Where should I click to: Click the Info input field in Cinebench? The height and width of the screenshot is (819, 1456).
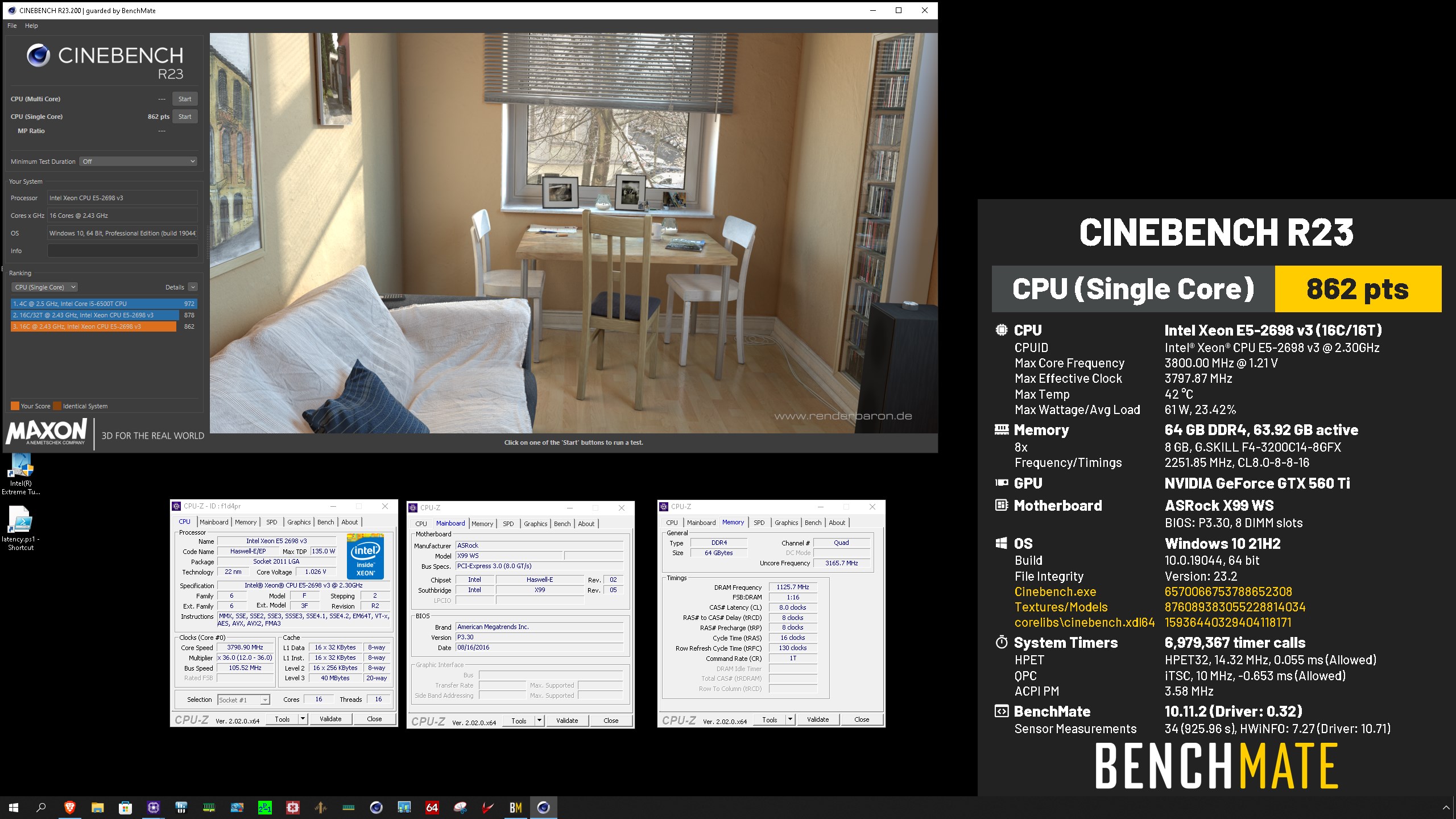pos(122,251)
